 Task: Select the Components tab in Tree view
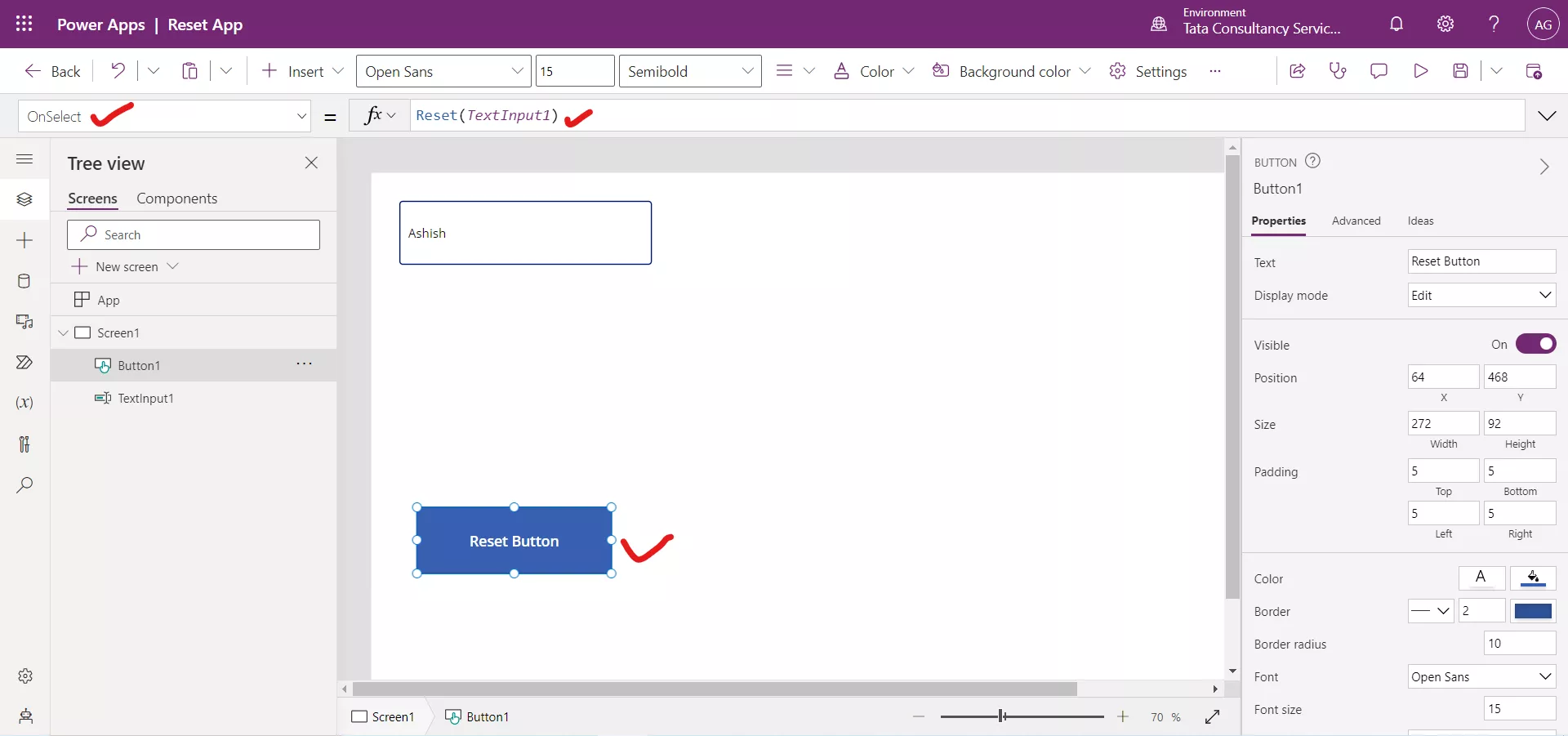click(177, 198)
